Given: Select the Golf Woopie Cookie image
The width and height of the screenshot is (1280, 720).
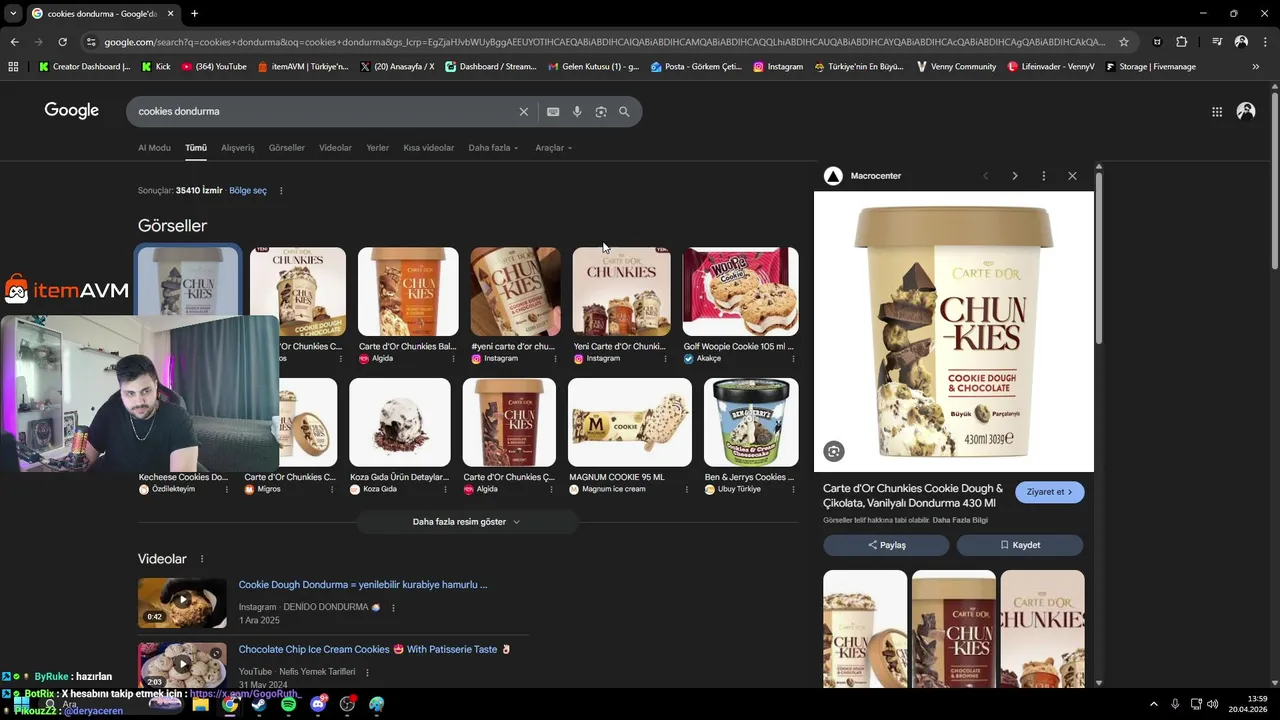Looking at the screenshot, I should coord(741,291).
